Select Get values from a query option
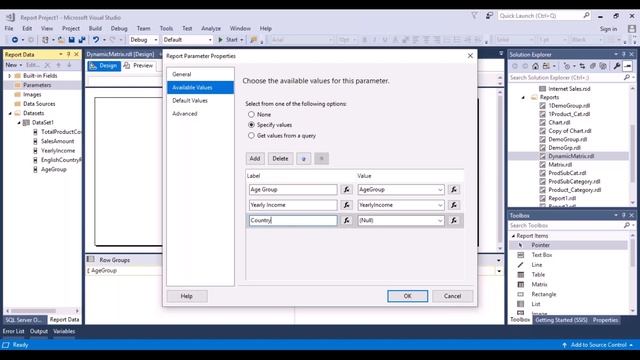Screen dimensions: 640x360 pyautogui.click(x=251, y=136)
